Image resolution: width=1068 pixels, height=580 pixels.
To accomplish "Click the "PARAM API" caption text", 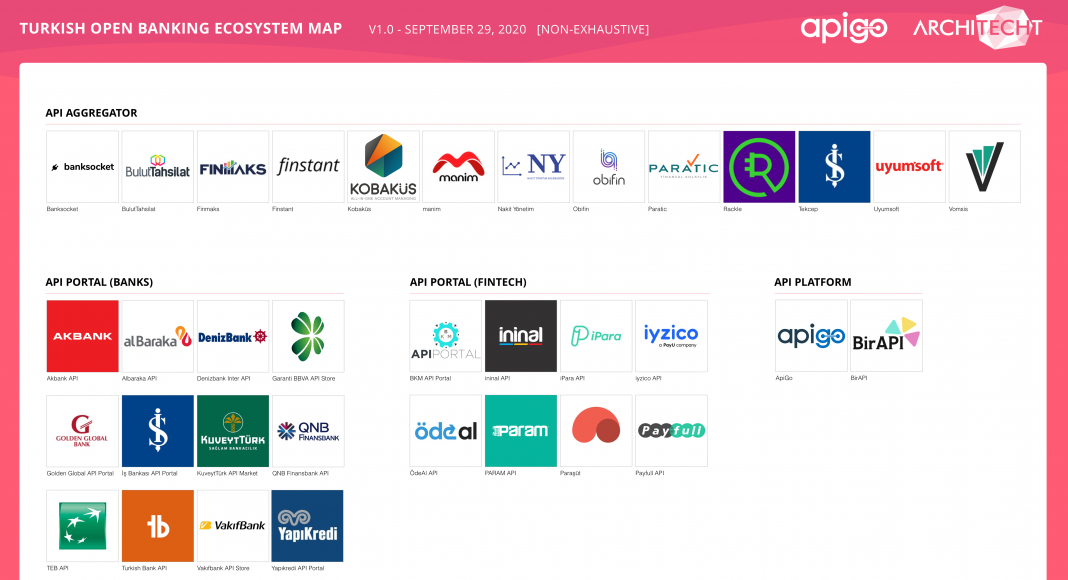I will (x=501, y=473).
